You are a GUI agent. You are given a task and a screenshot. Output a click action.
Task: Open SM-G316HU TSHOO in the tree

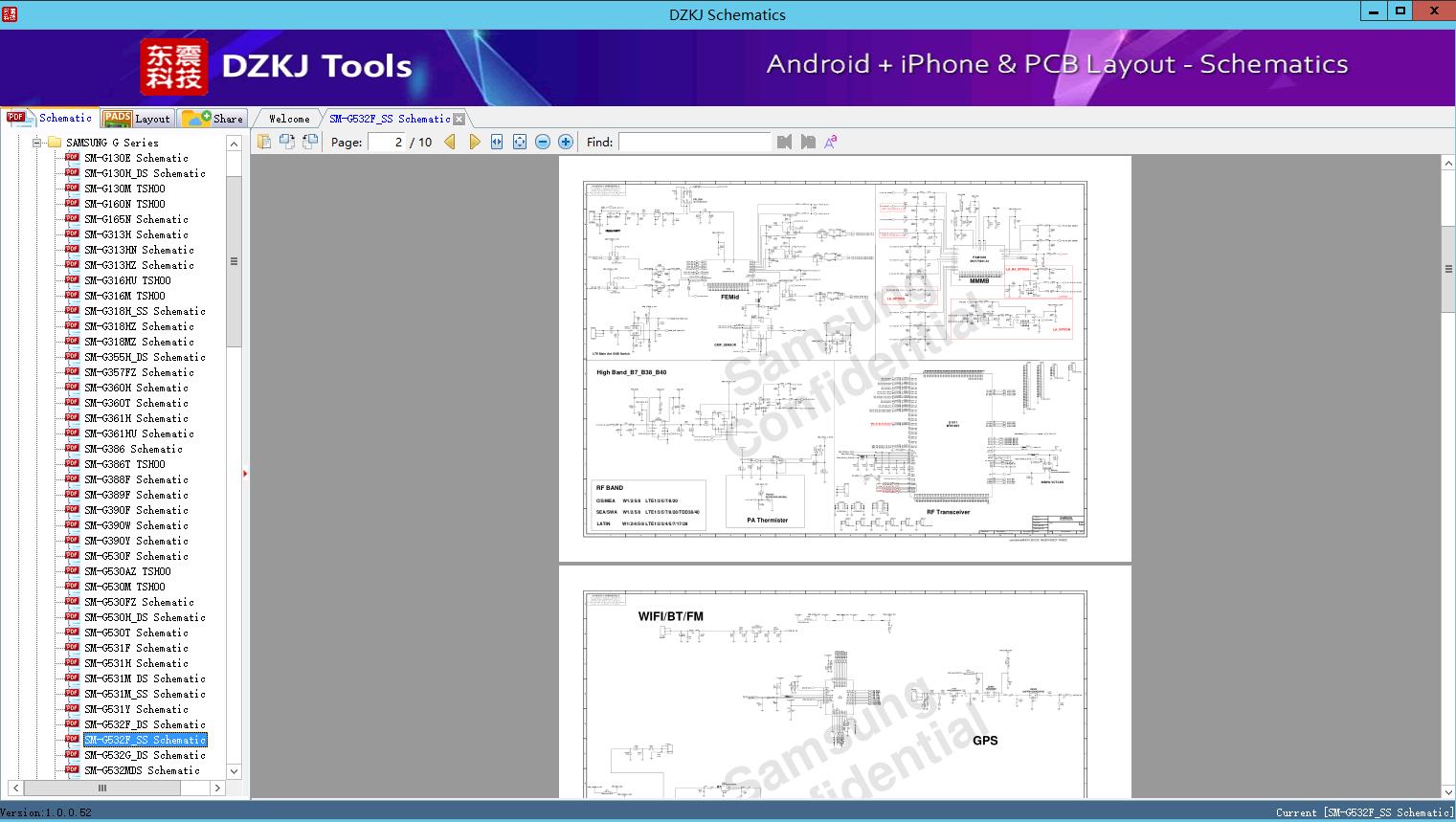(127, 280)
